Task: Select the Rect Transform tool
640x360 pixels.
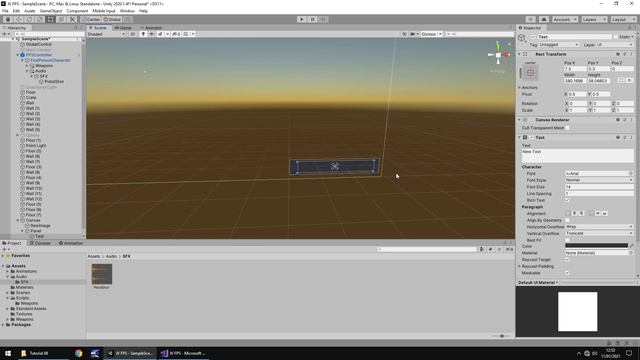Action: pos(51,19)
